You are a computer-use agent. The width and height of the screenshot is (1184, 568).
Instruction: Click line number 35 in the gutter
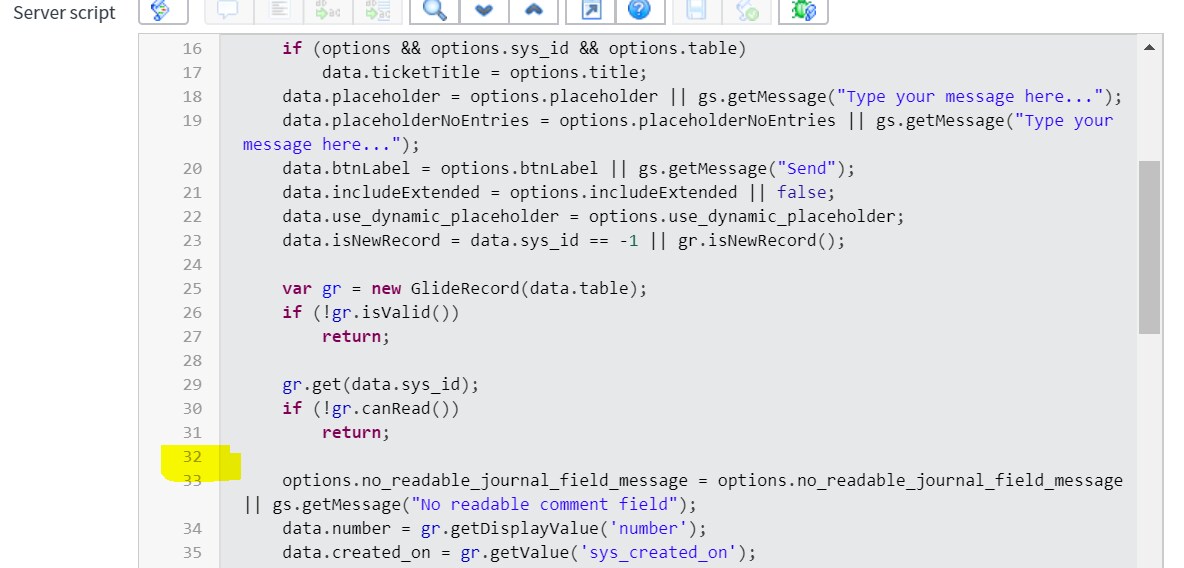pos(193,552)
